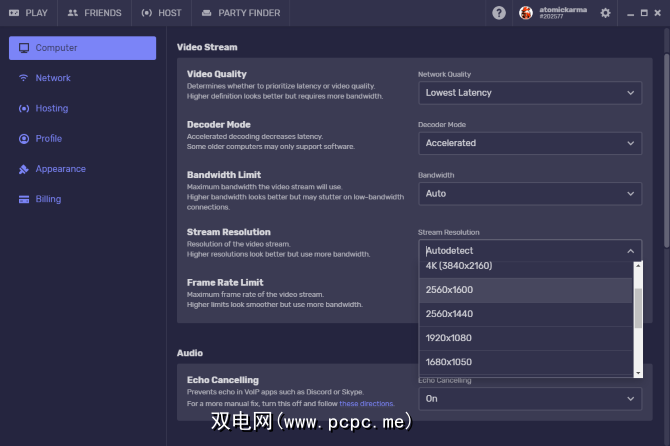
Task: Click the atomickarma username
Action: pos(563,9)
